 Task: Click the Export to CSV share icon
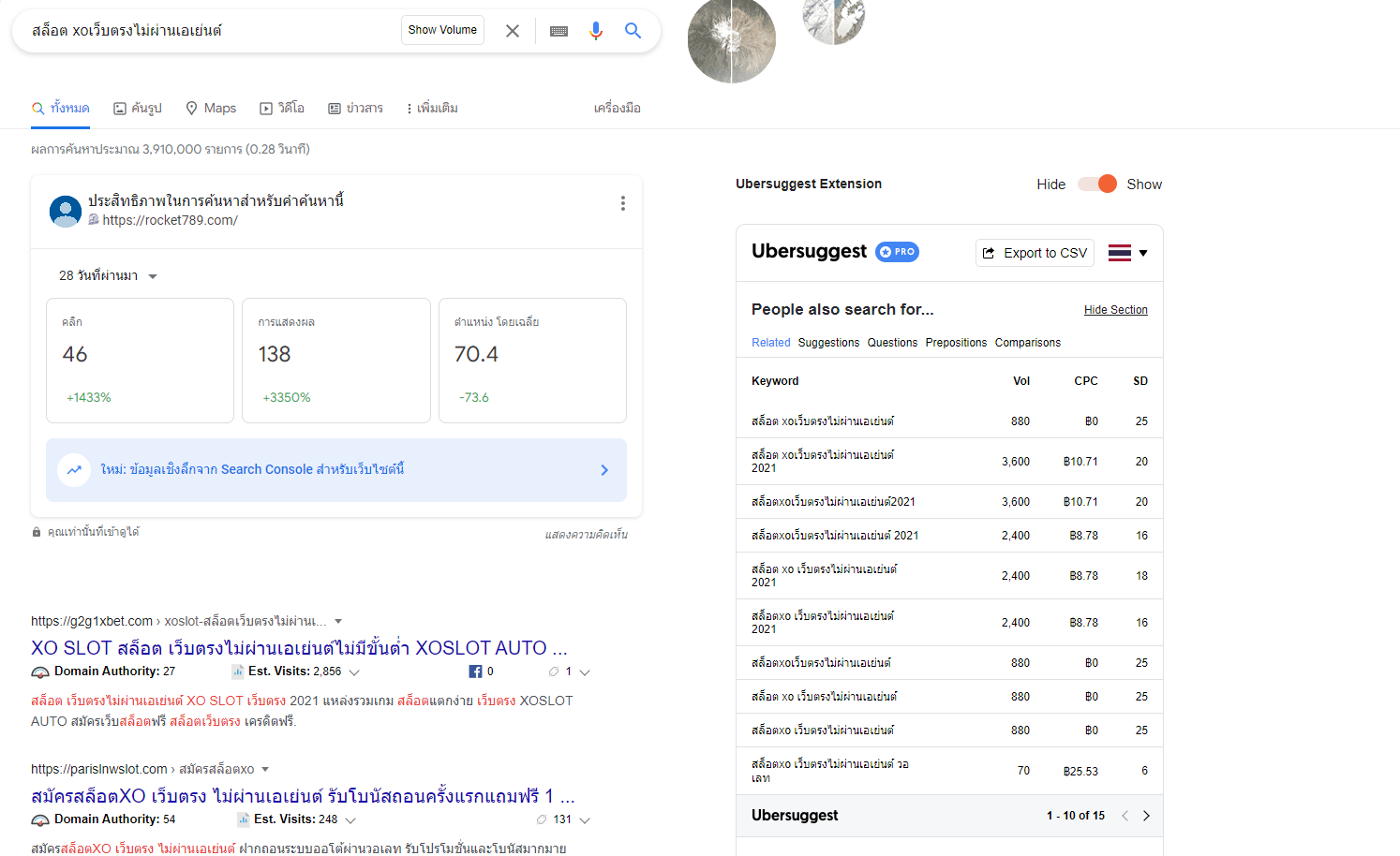(x=989, y=253)
